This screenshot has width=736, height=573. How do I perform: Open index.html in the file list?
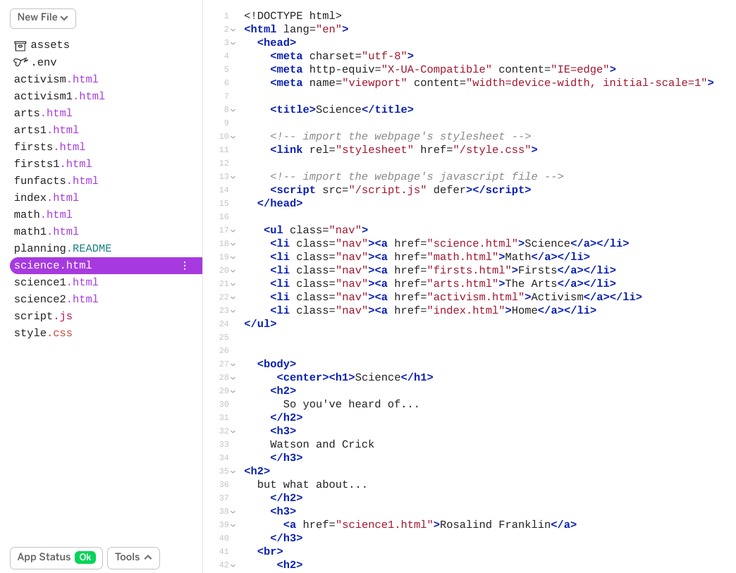[x=46, y=197]
